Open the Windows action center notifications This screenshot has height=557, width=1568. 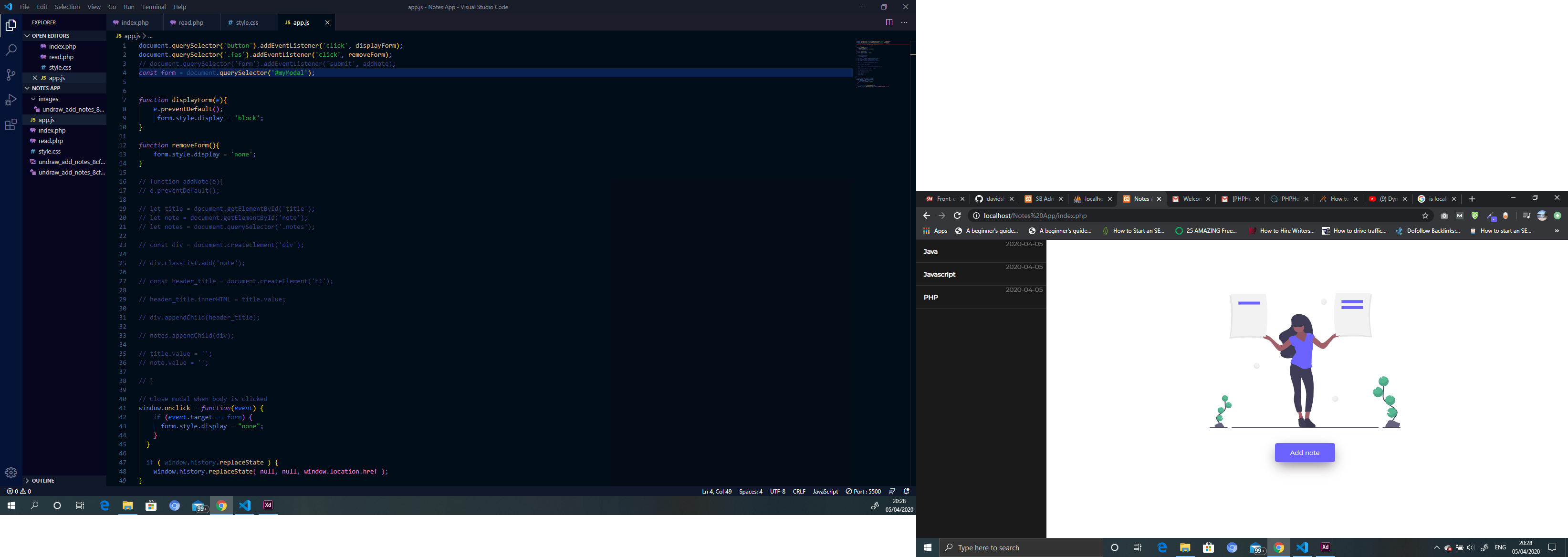(x=1552, y=548)
